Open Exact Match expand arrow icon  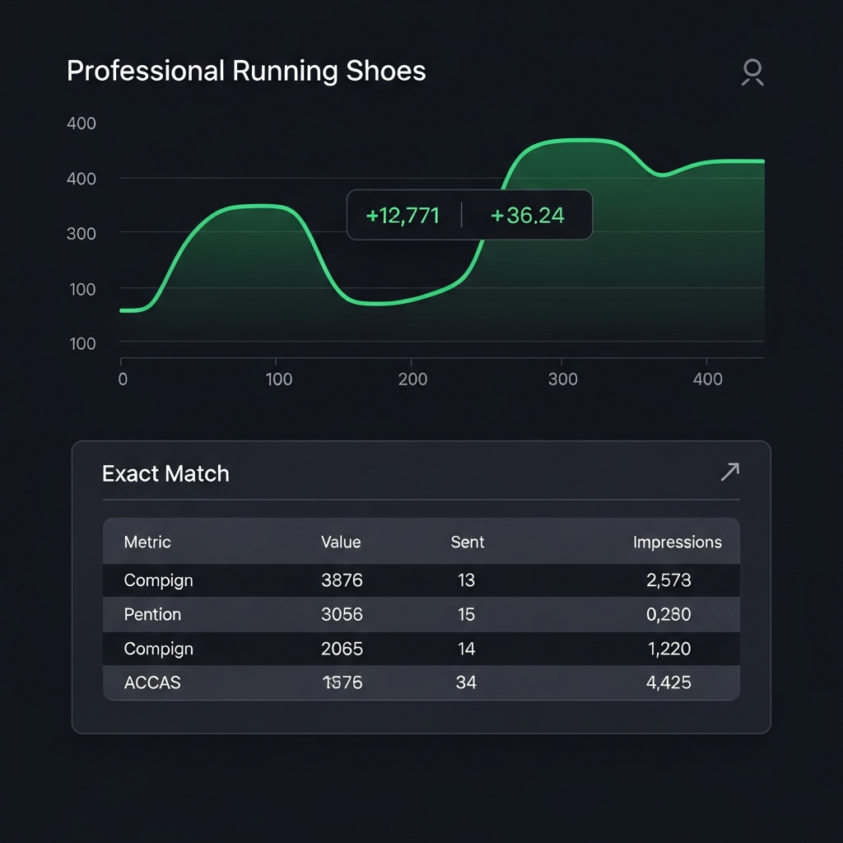click(x=730, y=472)
